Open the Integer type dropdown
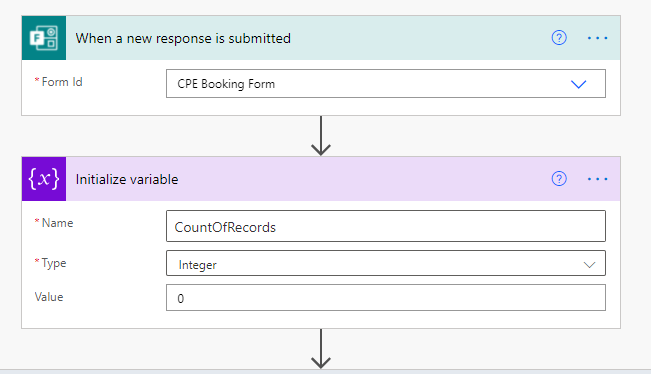 [x=386, y=263]
